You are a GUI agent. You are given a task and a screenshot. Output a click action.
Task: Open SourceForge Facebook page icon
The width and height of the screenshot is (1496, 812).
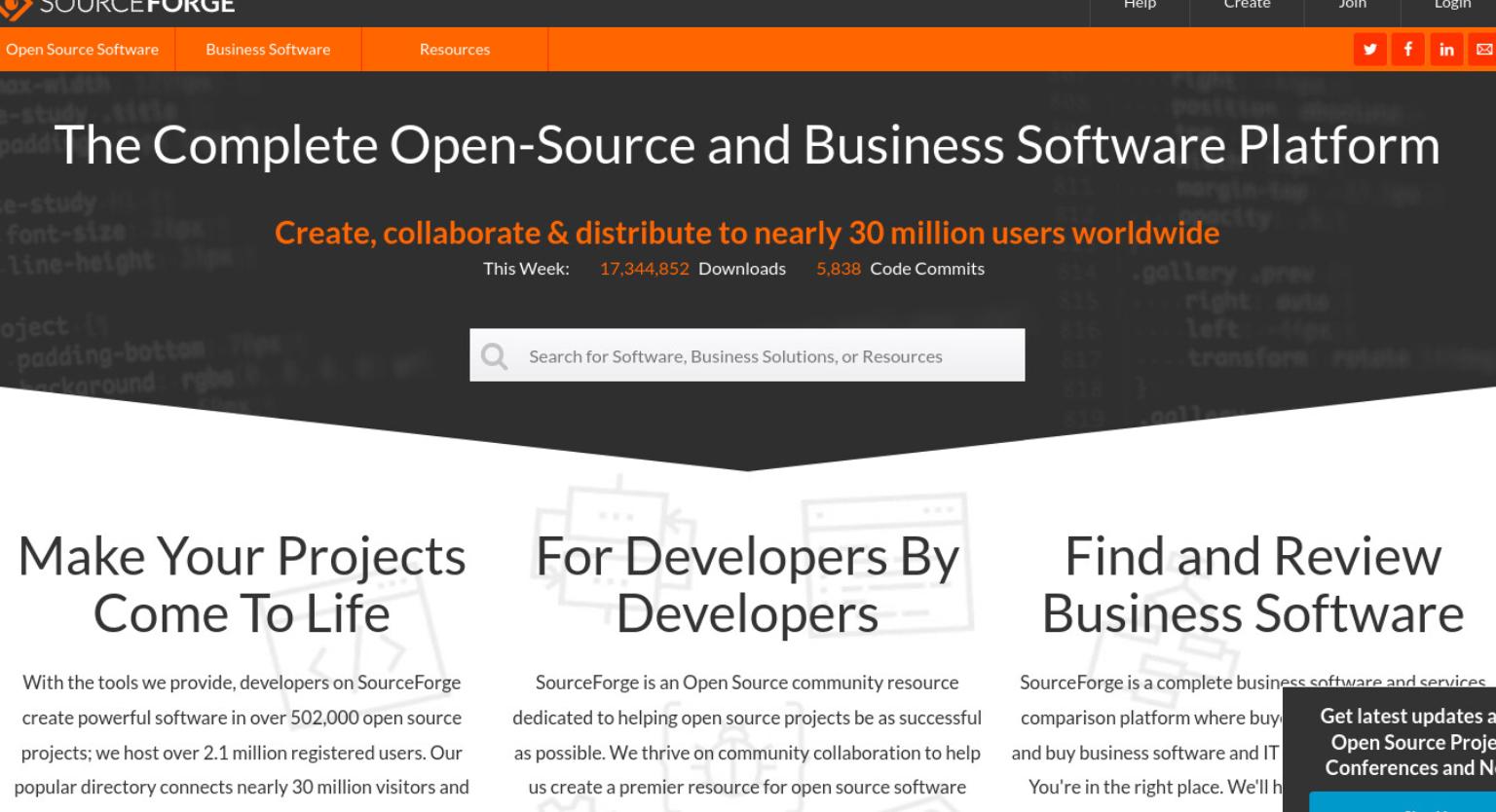(1407, 50)
